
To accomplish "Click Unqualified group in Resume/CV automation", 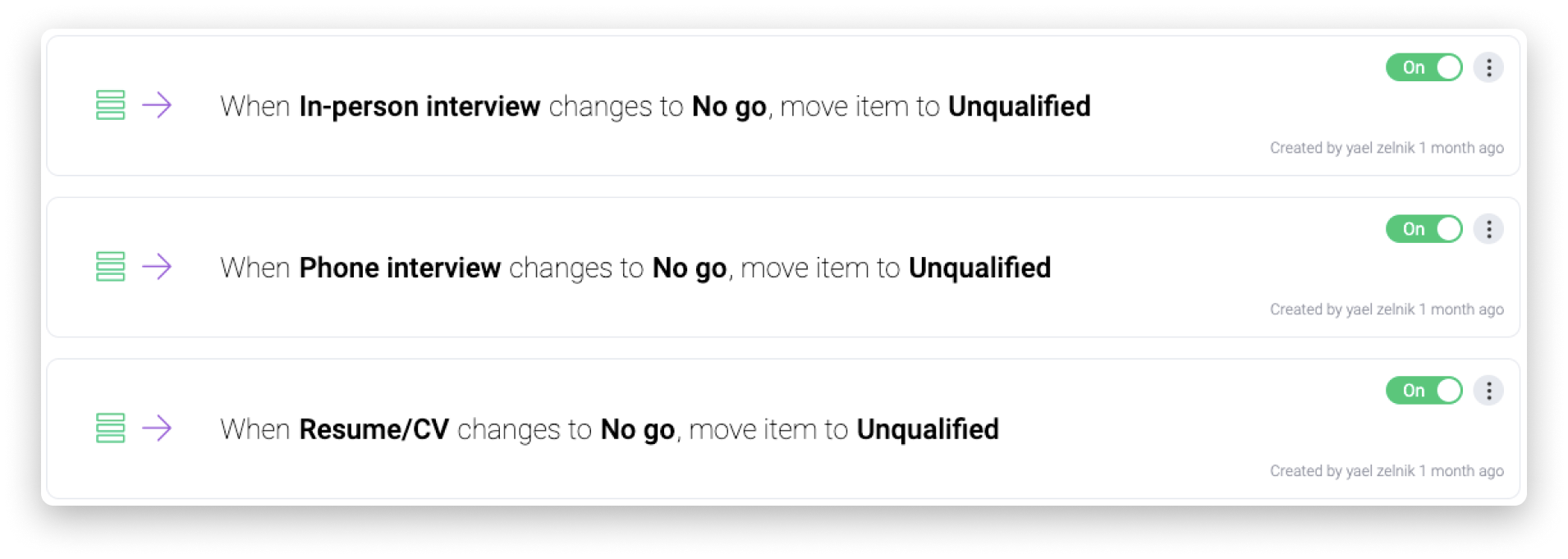I will [928, 429].
